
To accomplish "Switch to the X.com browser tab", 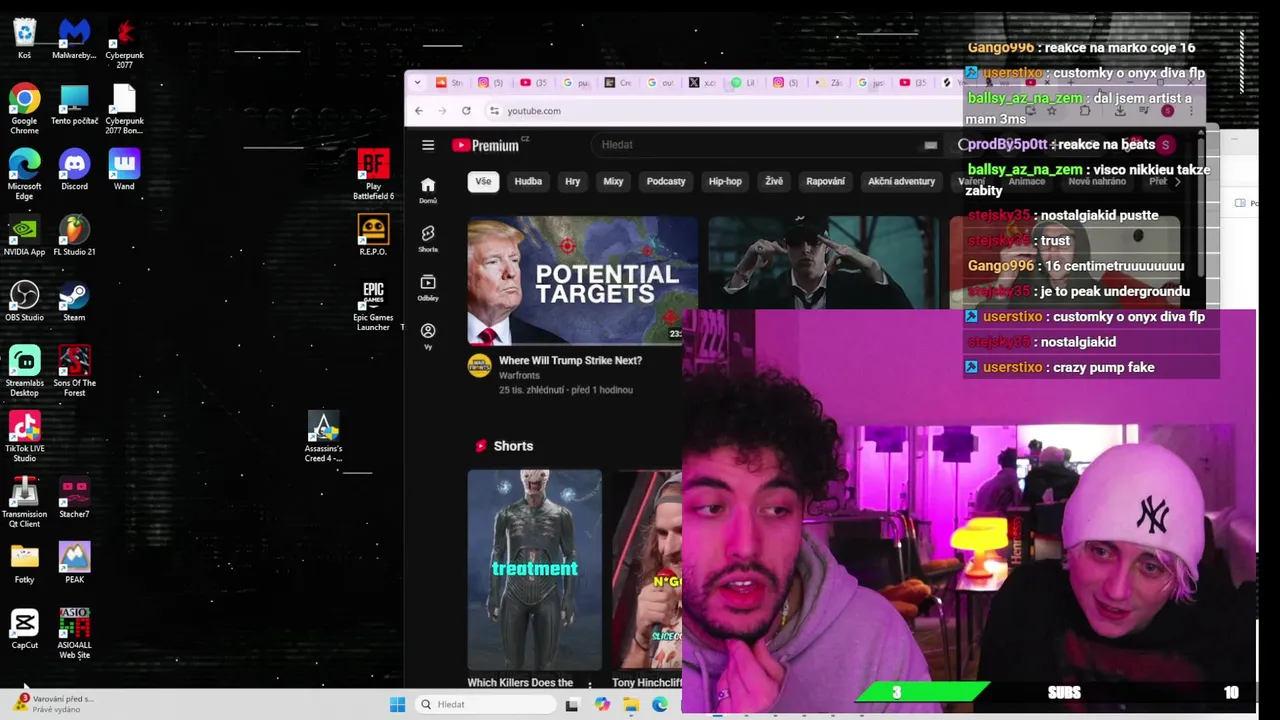I will click(x=702, y=83).
